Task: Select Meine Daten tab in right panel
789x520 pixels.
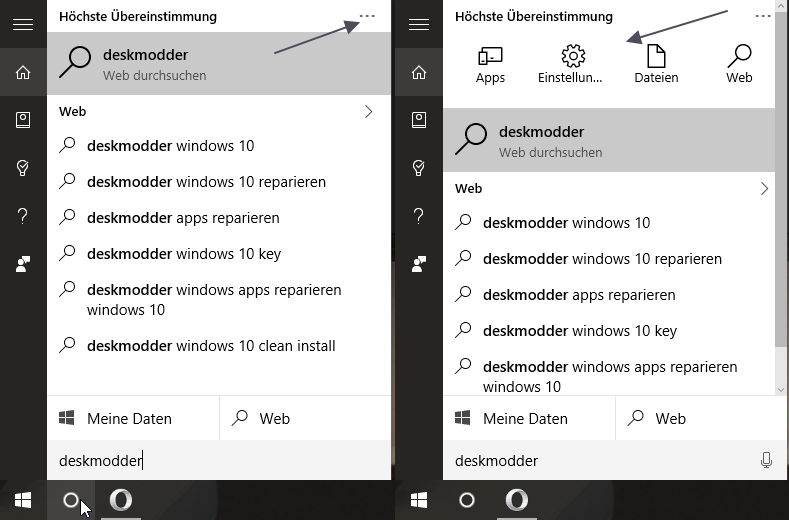Action: click(529, 418)
